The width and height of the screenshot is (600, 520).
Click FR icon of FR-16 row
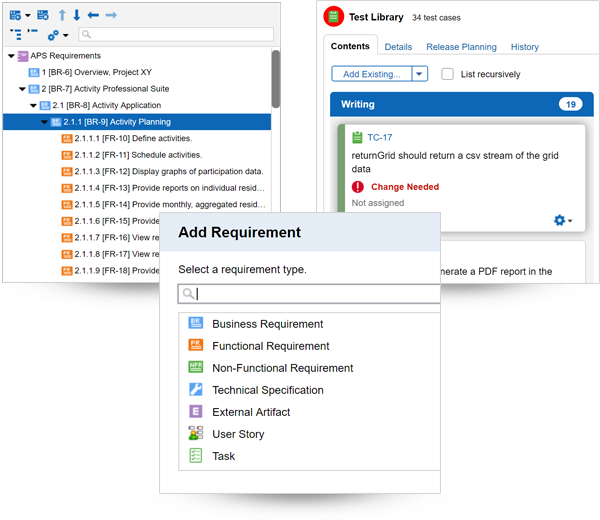pyautogui.click(x=67, y=238)
